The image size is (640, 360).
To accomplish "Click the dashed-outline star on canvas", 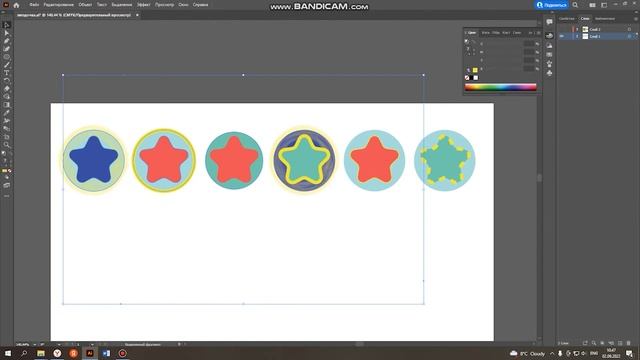I will pos(445,160).
